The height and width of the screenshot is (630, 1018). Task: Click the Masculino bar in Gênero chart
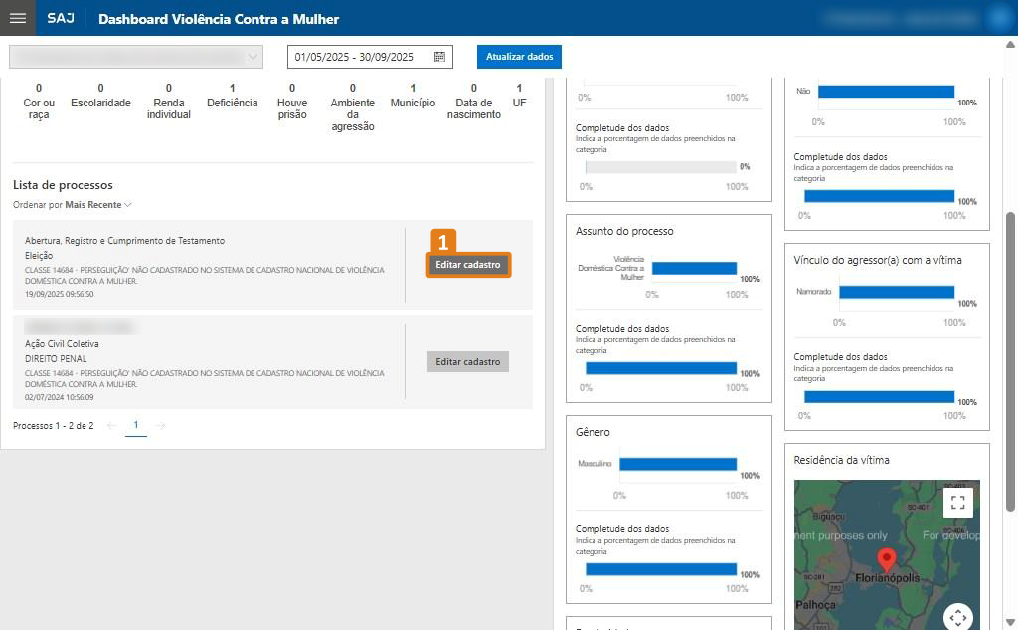click(x=677, y=464)
